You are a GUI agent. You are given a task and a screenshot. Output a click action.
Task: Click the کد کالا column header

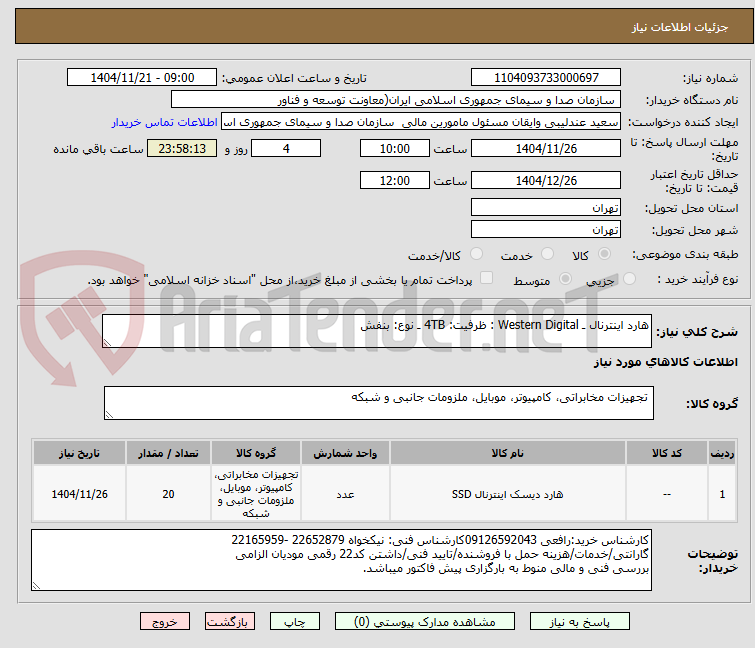point(667,453)
